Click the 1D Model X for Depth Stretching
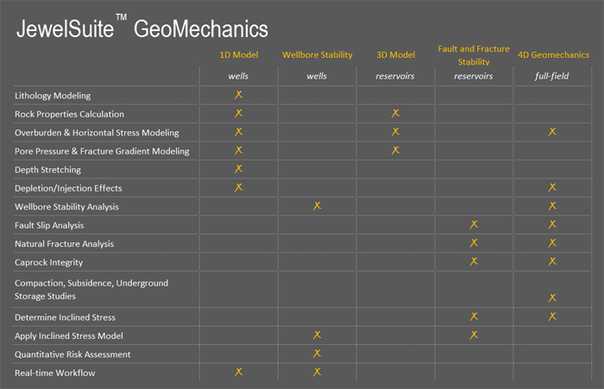 point(238,169)
